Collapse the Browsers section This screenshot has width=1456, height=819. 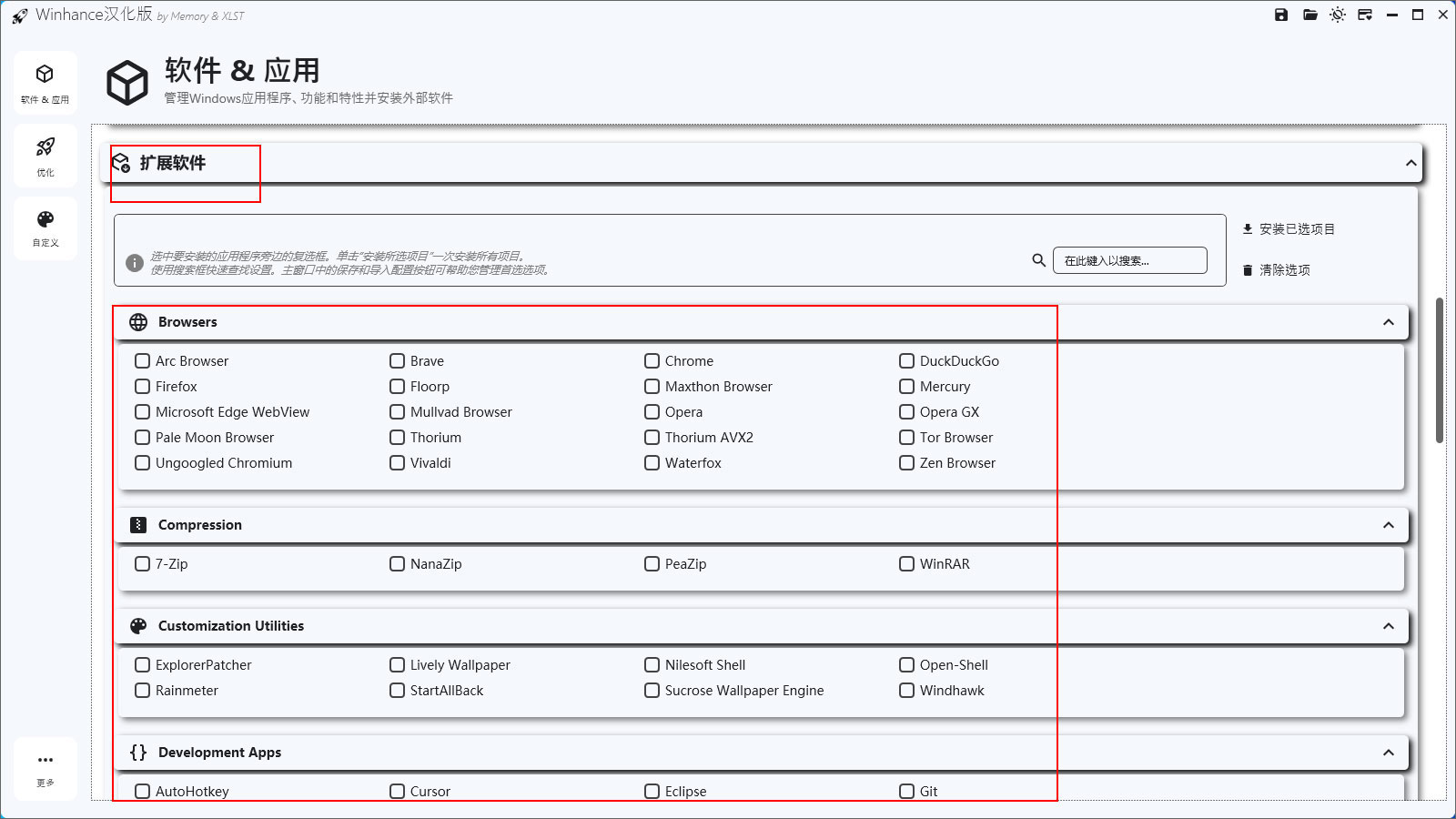[x=1389, y=322]
